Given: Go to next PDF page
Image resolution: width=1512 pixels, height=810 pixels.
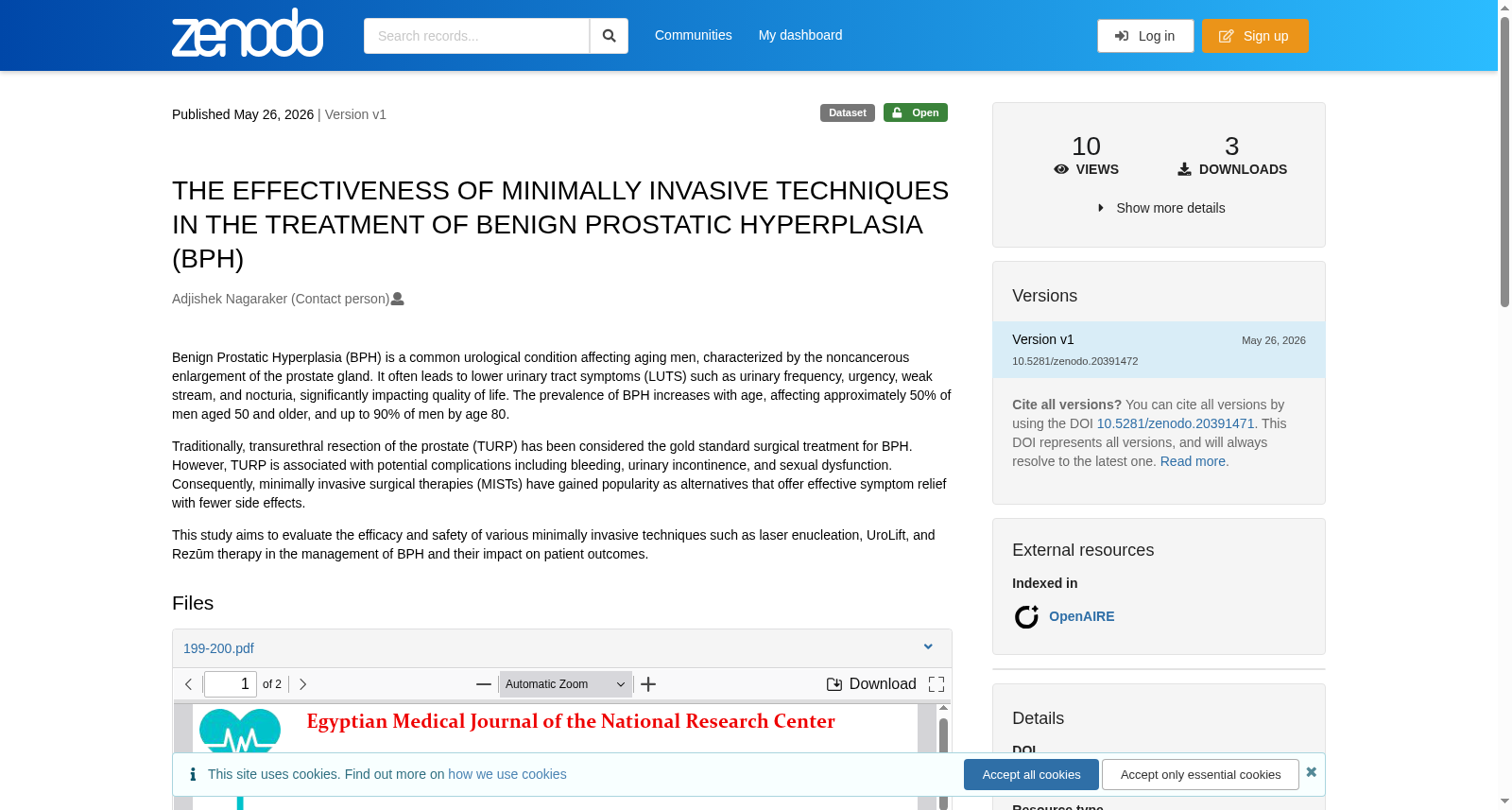Looking at the screenshot, I should point(302,684).
